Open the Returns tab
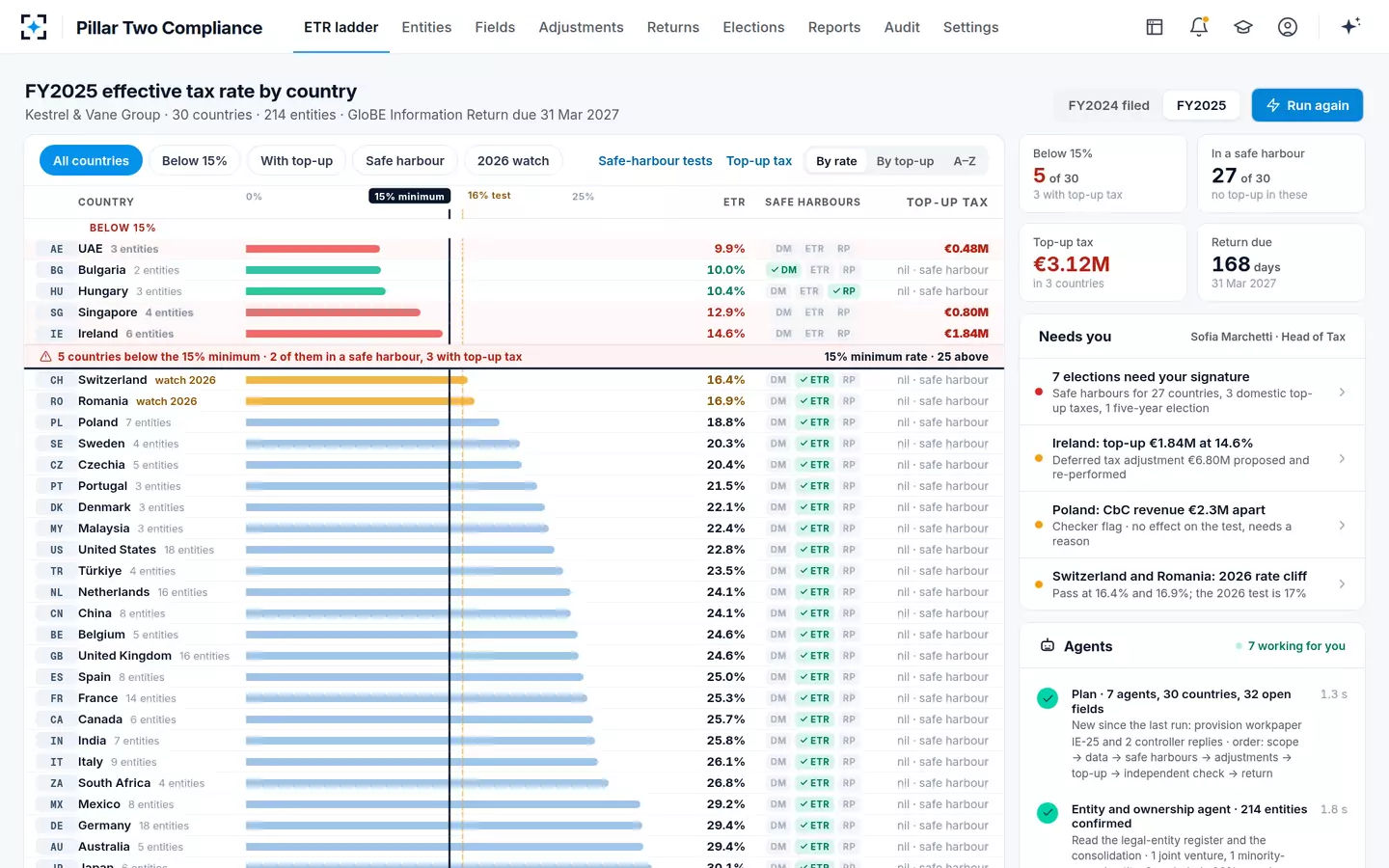Viewport: 1389px width, 868px height. click(x=673, y=27)
